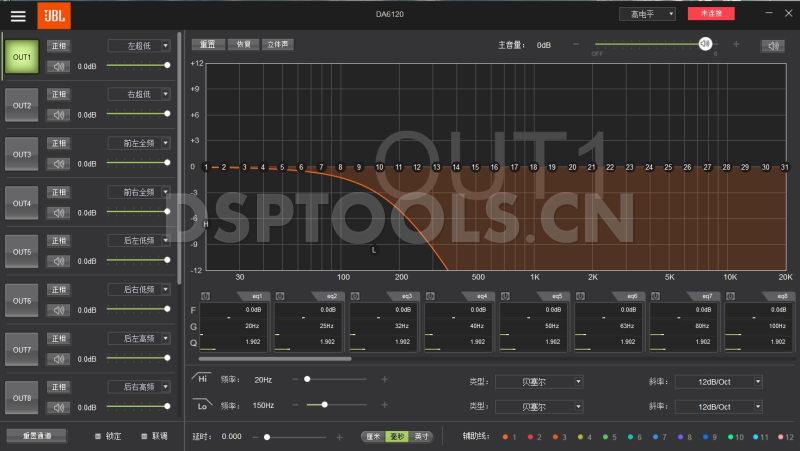The height and width of the screenshot is (451, 800).
Task: Click the Hi pass filter icon
Action: click(x=202, y=378)
